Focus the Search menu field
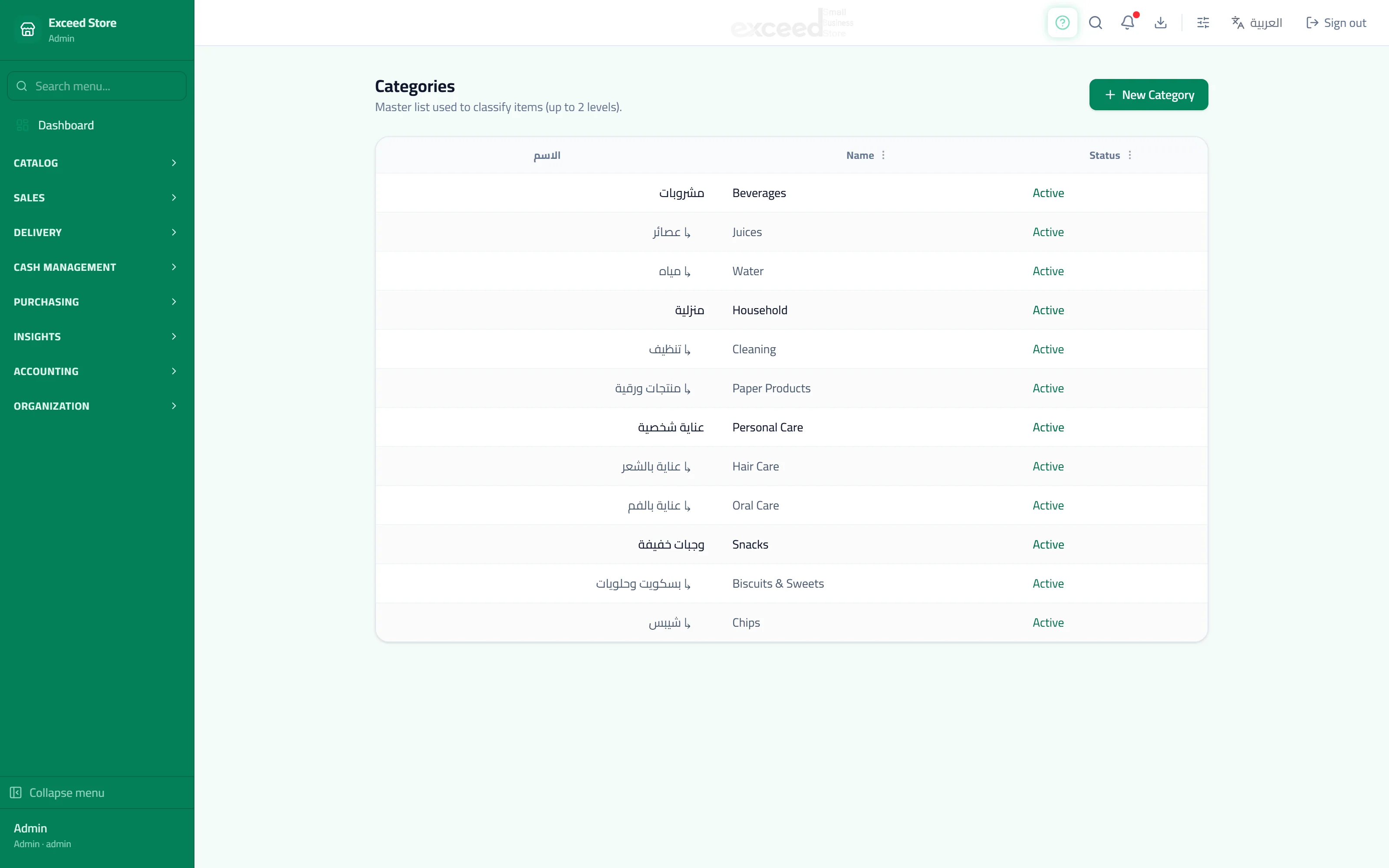This screenshot has height=868, width=1389. coord(96,86)
